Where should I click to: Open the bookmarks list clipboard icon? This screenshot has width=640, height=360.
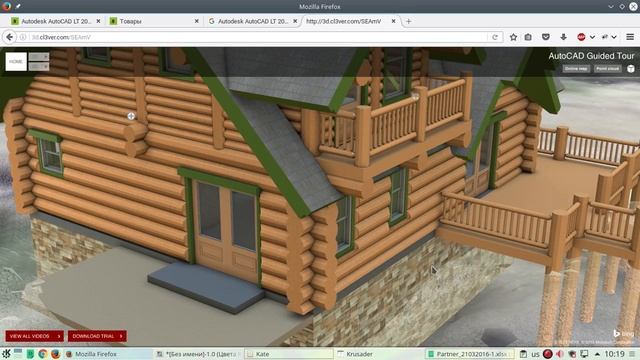coord(528,37)
